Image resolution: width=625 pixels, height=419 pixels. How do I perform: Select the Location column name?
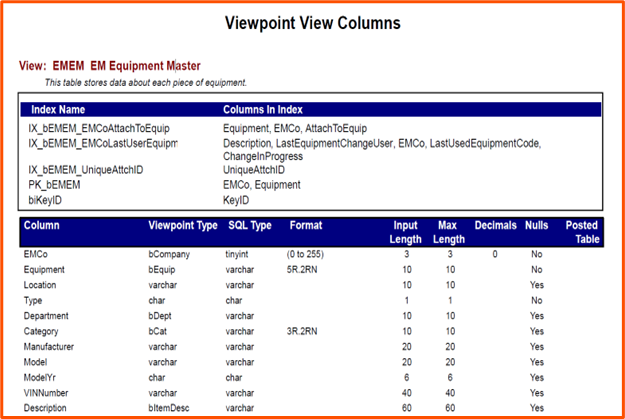click(40, 285)
